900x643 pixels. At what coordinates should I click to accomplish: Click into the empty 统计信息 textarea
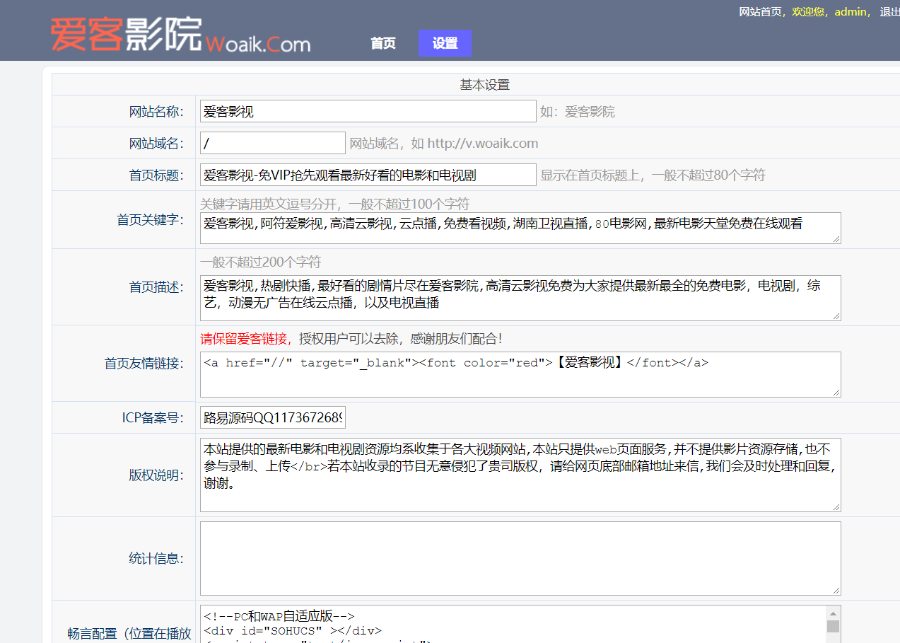point(520,558)
